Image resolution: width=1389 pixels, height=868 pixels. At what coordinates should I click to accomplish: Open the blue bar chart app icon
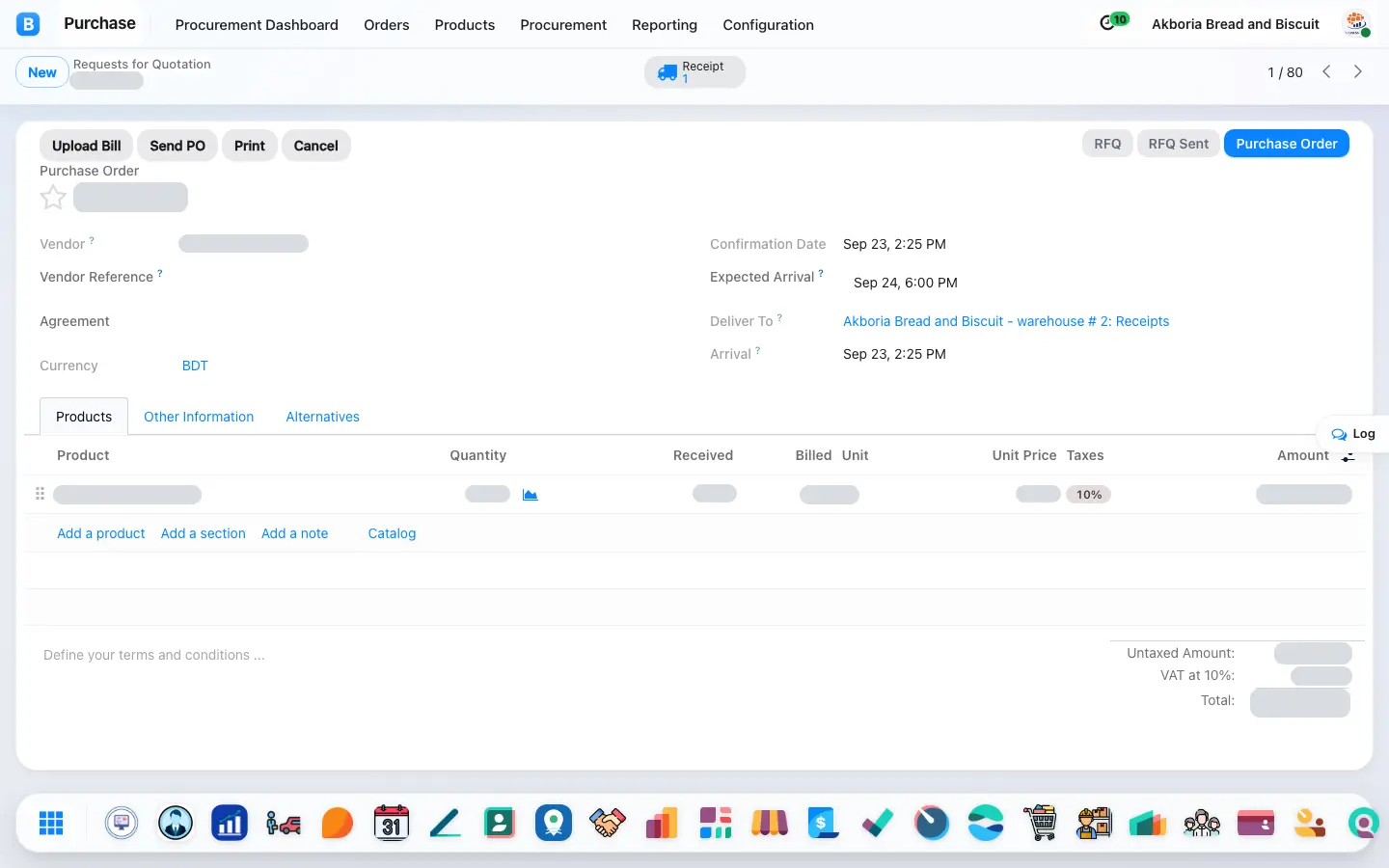click(230, 823)
